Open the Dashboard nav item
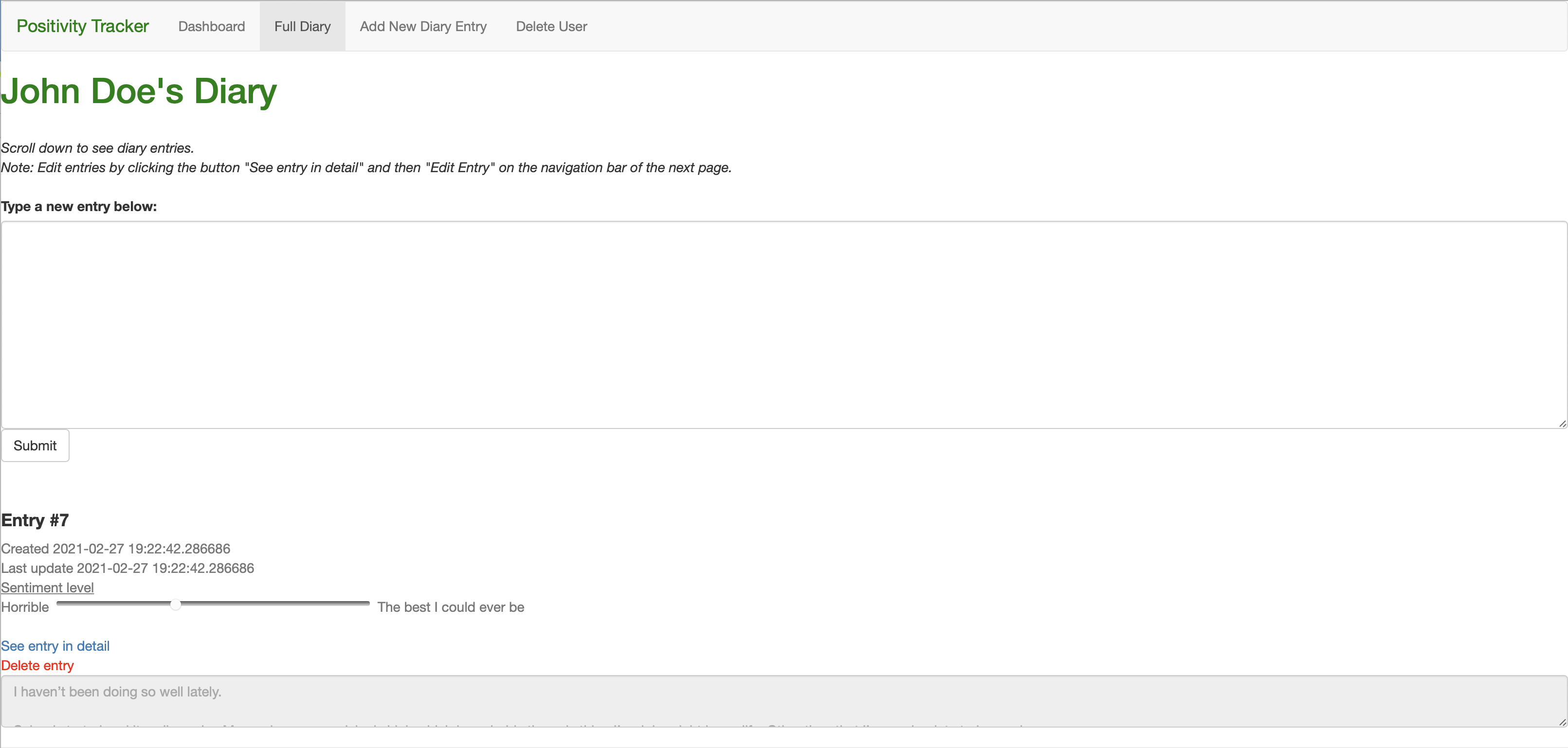The image size is (1568, 748). coord(211,26)
